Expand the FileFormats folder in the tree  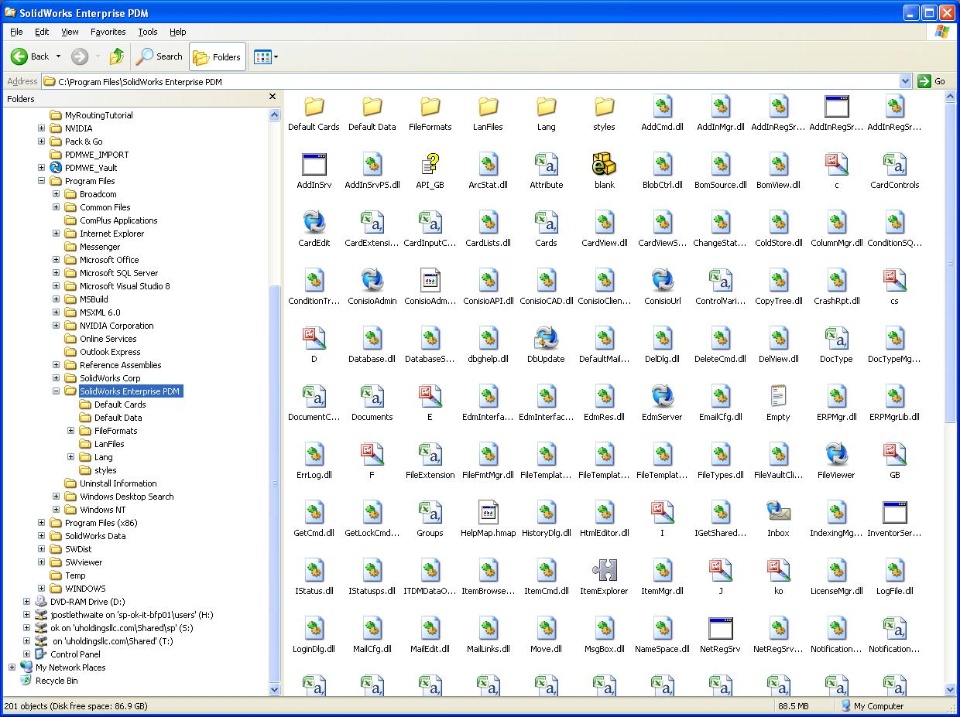click(x=71, y=430)
